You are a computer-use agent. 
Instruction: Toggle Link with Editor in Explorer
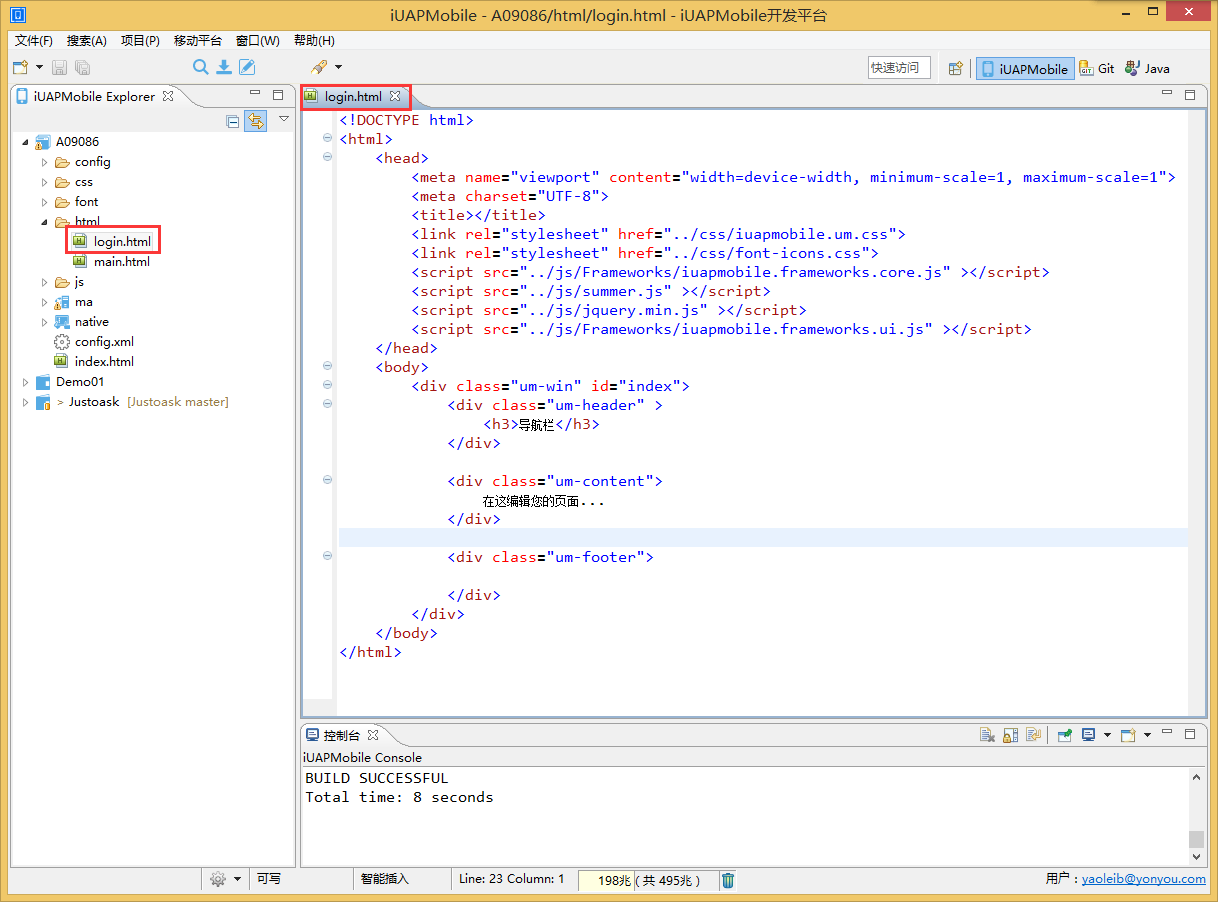256,121
